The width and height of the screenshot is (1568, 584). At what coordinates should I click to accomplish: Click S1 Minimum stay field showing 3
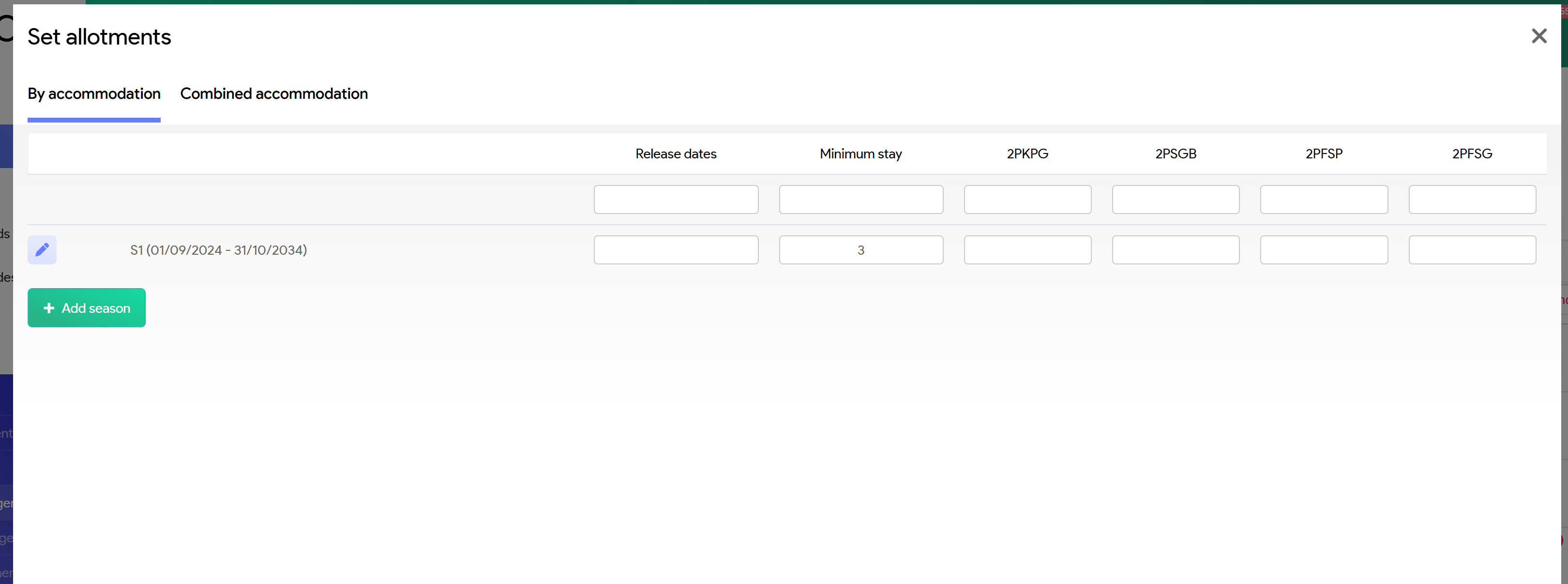[x=860, y=250]
